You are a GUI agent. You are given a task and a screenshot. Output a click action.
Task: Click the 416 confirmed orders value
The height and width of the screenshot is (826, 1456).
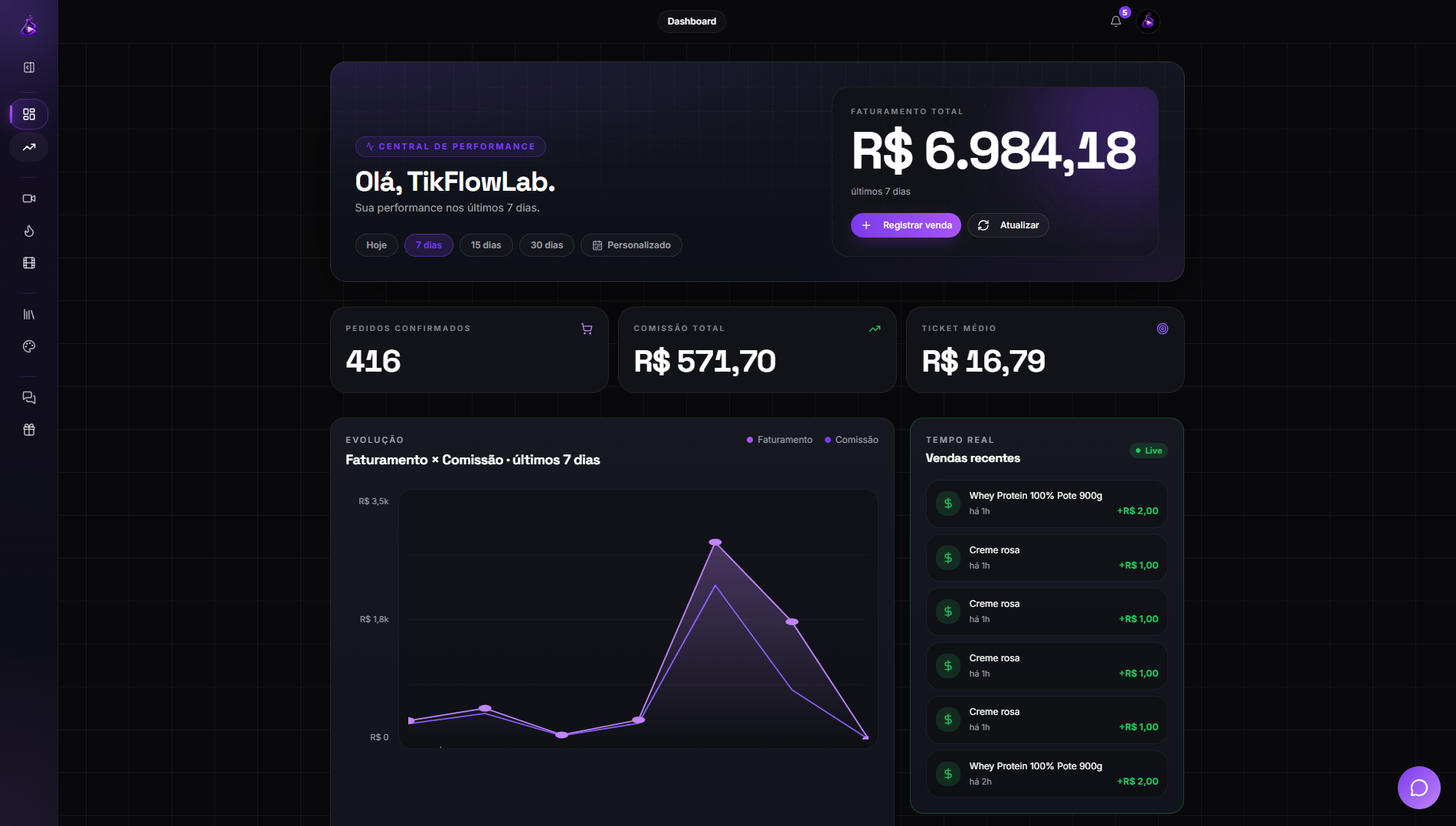pos(373,361)
